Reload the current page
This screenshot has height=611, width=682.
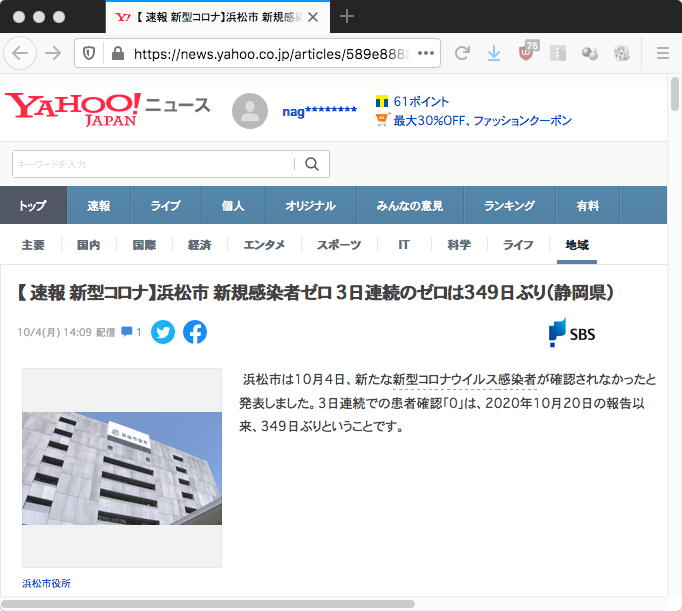[462, 53]
